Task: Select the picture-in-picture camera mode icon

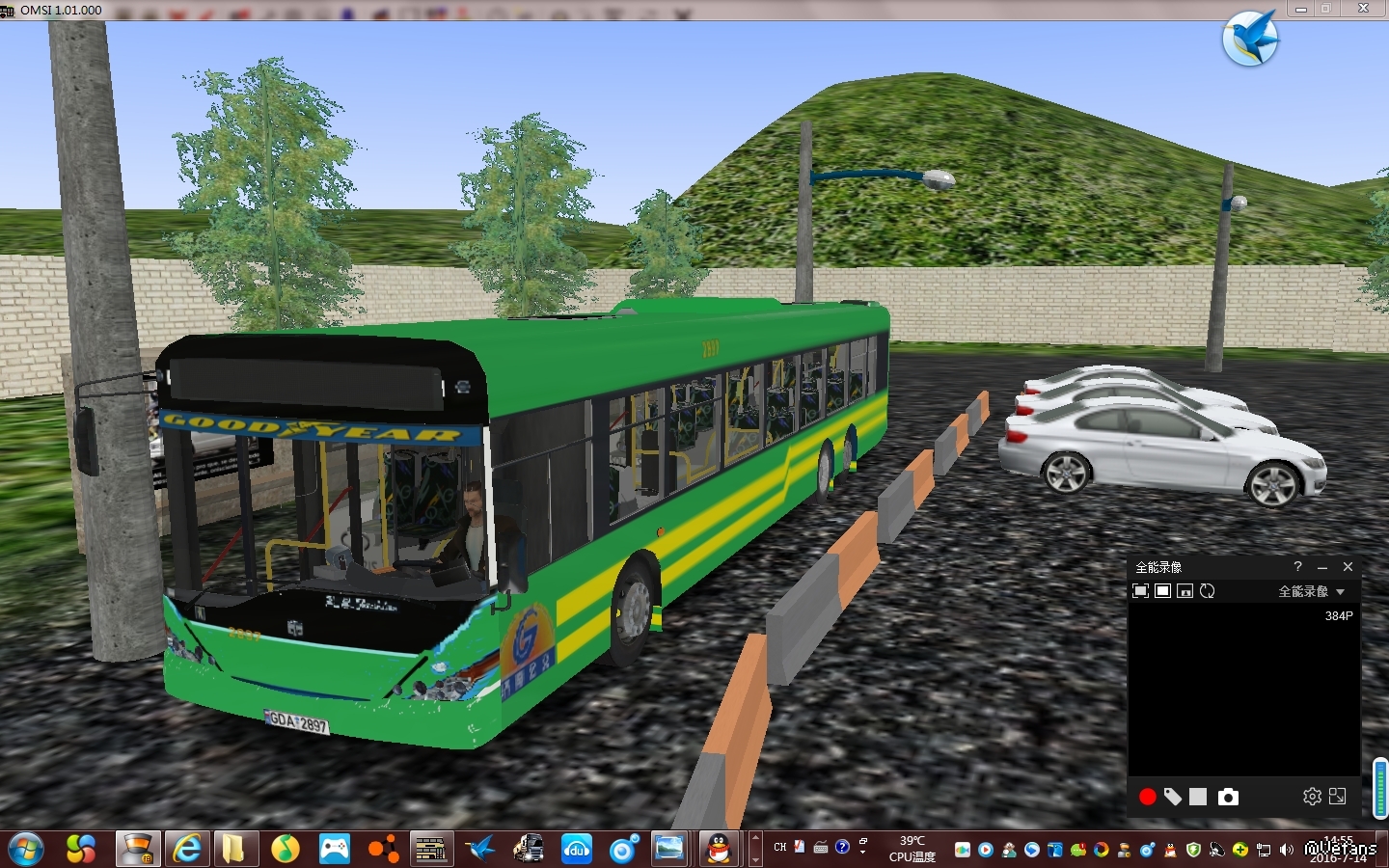Action: pyautogui.click(x=1185, y=591)
